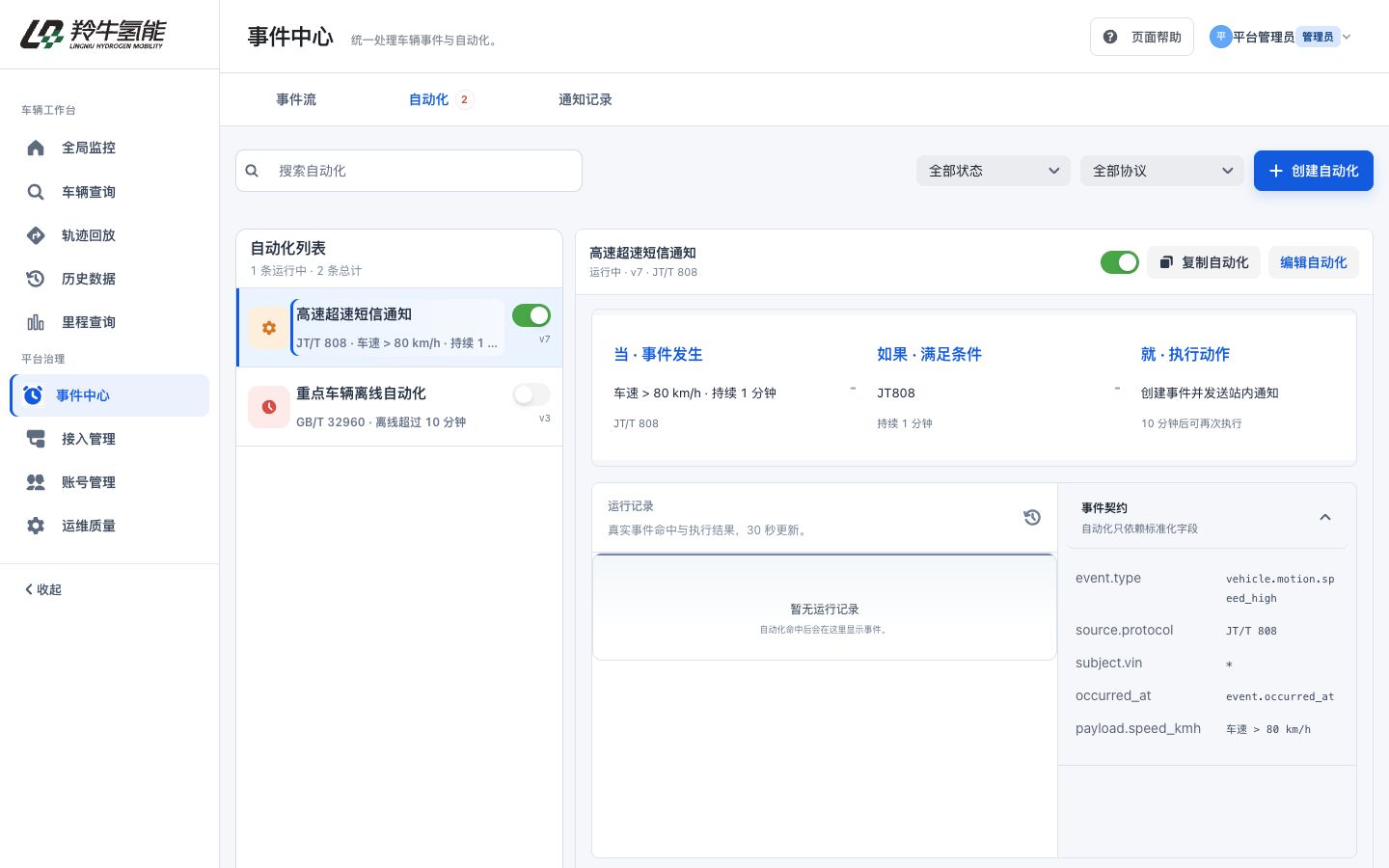Click the 创建自动化 button
This screenshot has height=868, width=1389.
tap(1314, 171)
